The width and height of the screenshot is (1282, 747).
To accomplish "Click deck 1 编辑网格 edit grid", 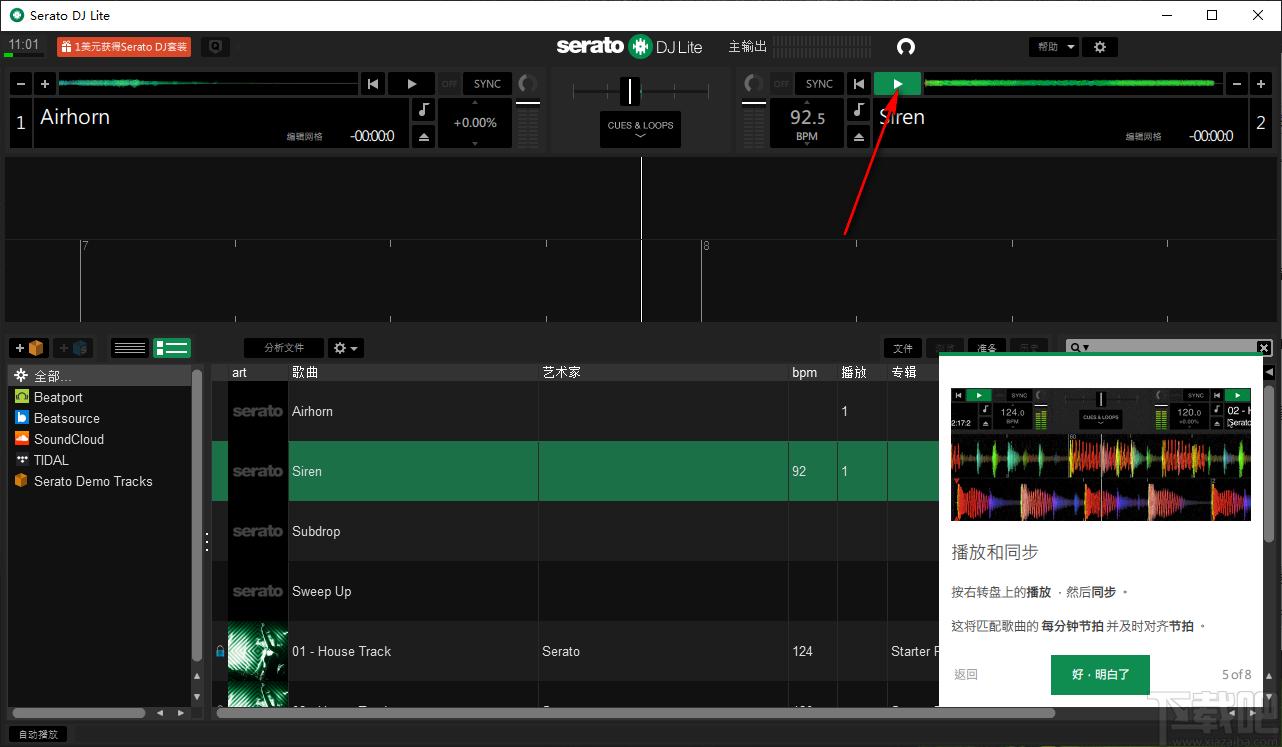I will [305, 137].
